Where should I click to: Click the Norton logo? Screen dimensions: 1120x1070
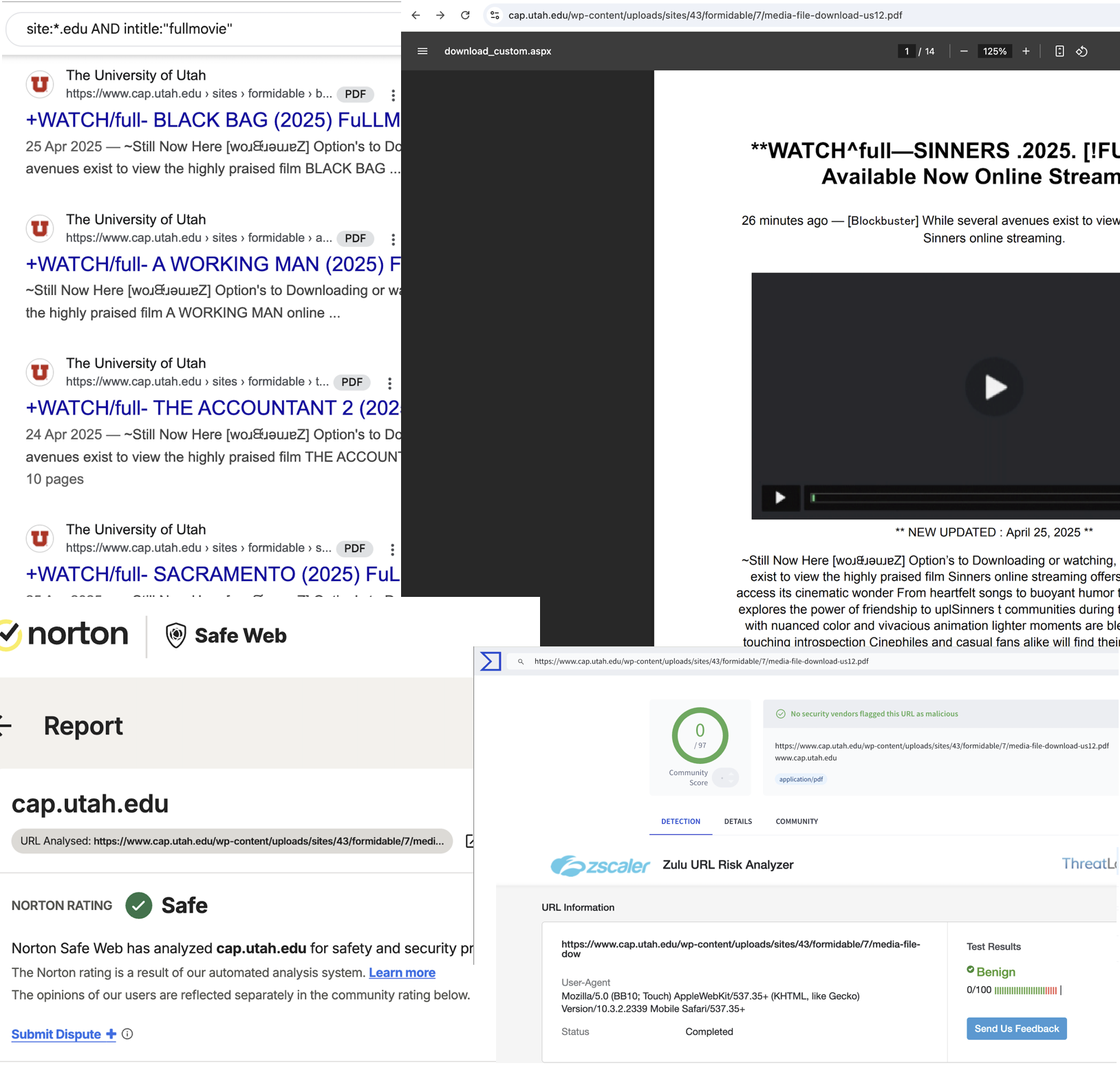pos(64,633)
